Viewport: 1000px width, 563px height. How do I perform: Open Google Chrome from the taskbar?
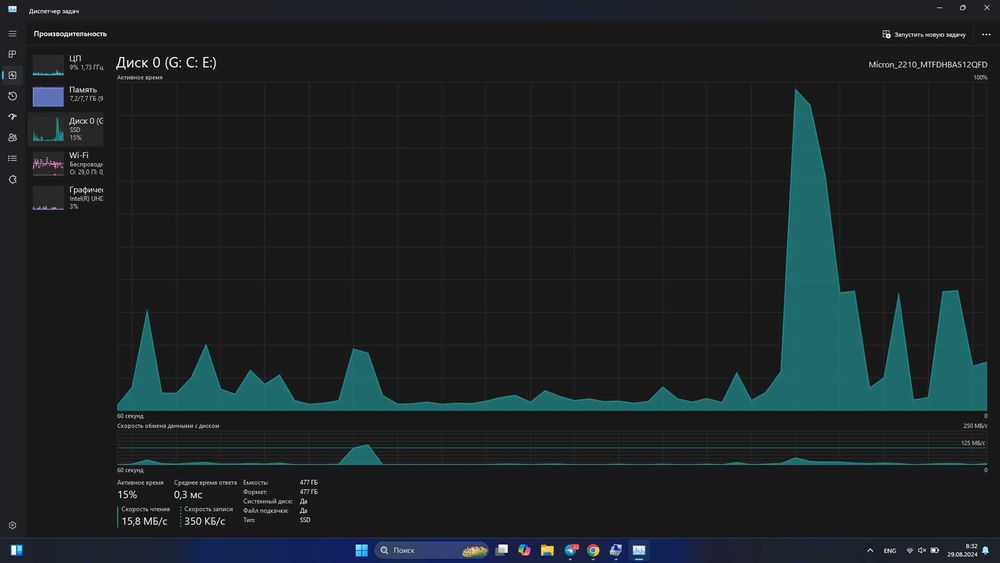coord(593,550)
